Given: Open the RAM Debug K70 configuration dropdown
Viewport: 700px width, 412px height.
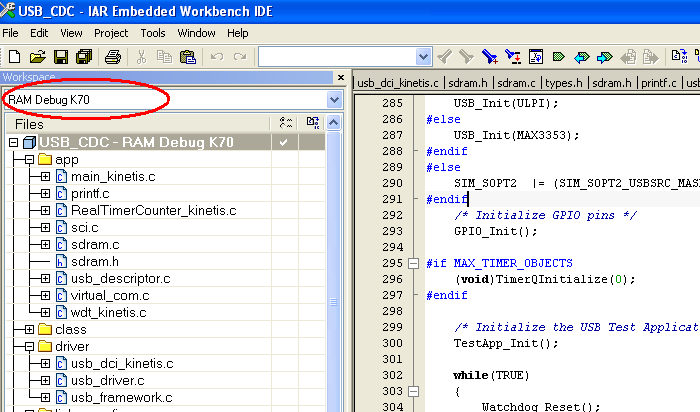Looking at the screenshot, I should 334,100.
